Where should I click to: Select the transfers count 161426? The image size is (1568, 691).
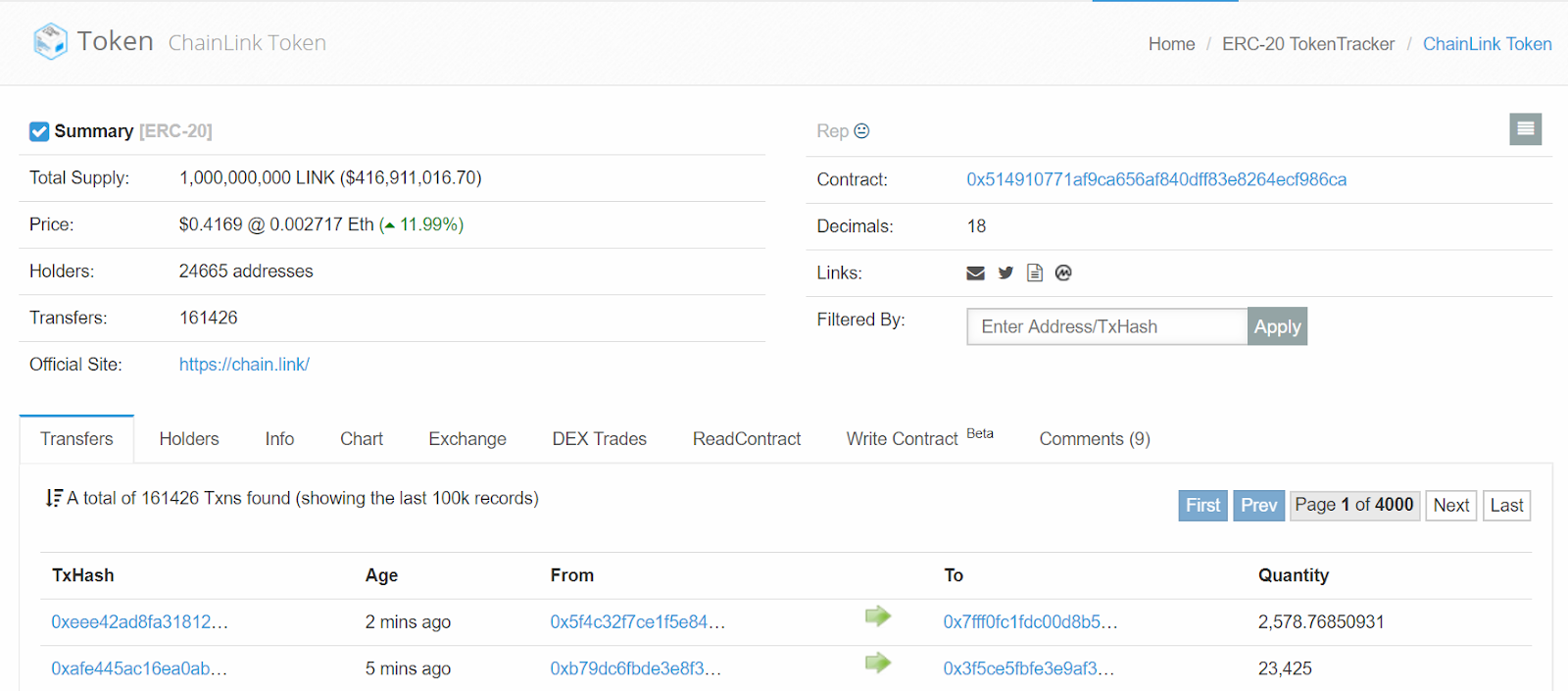209,318
